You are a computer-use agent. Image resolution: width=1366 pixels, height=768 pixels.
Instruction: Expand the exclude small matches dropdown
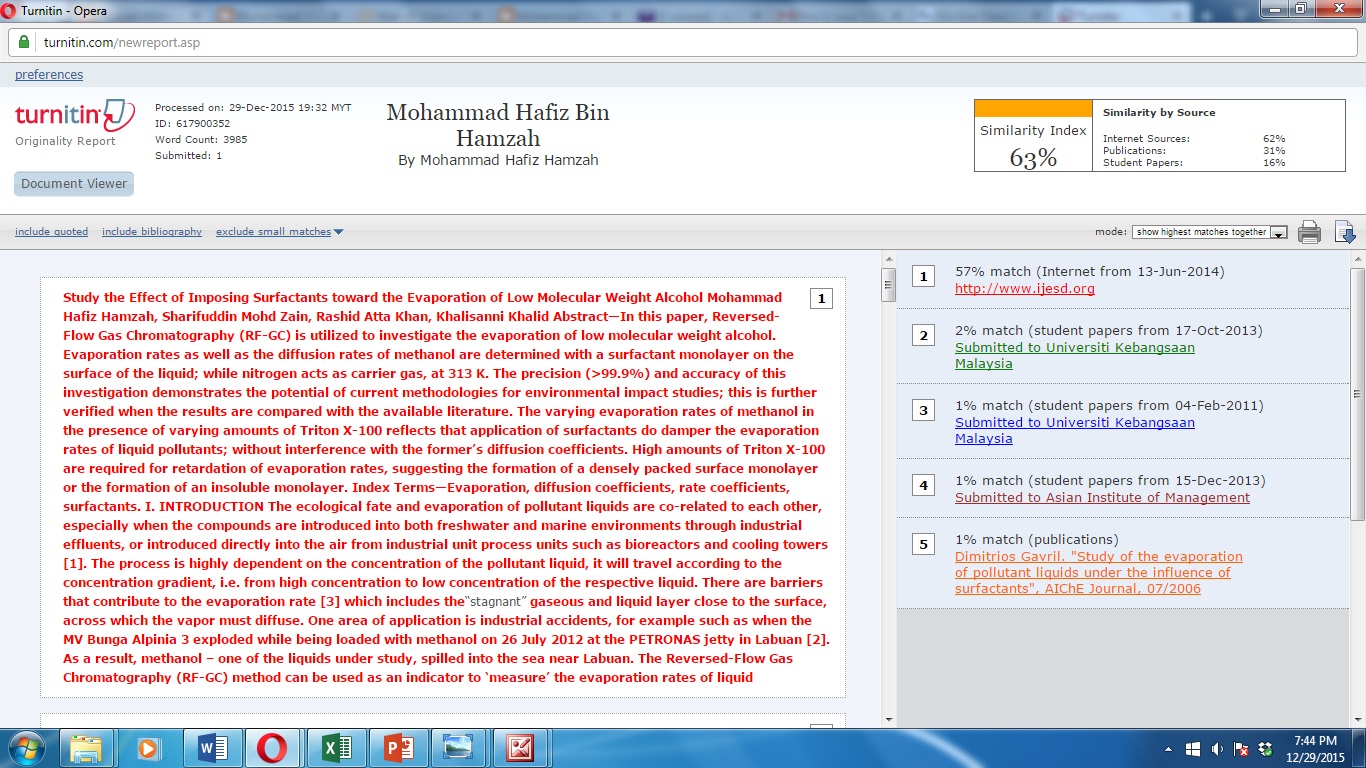(x=279, y=232)
